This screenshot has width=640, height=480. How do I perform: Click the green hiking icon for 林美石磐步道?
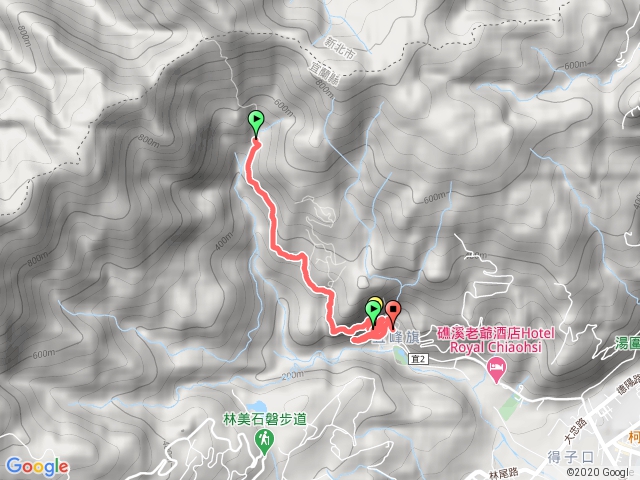click(x=264, y=442)
